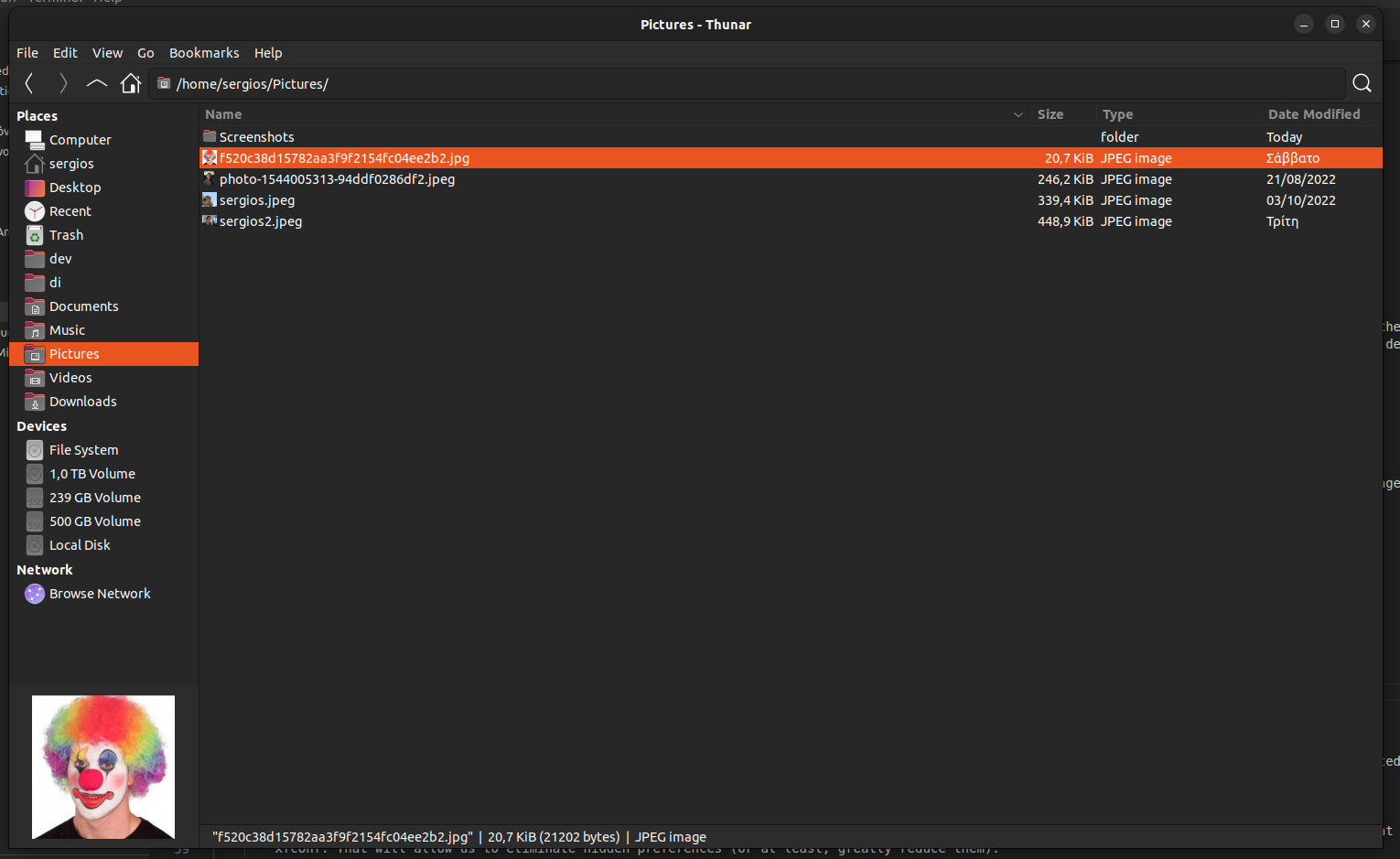
Task: Click the 339,4 KiB size cell
Action: pos(1065,200)
